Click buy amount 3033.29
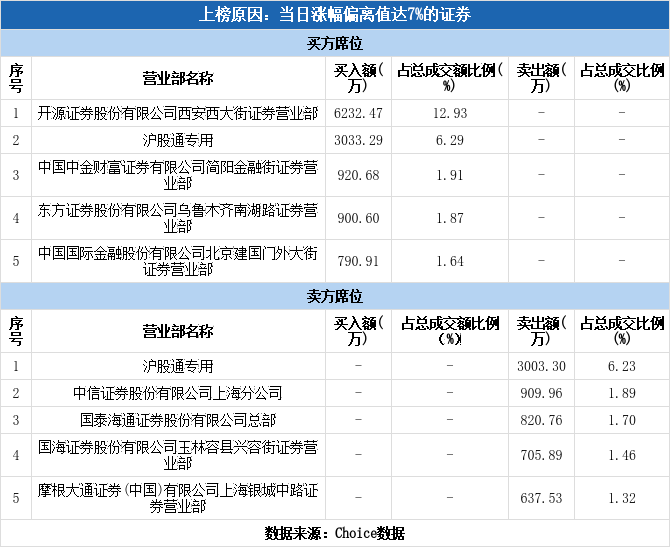670x547 pixels. tap(358, 140)
